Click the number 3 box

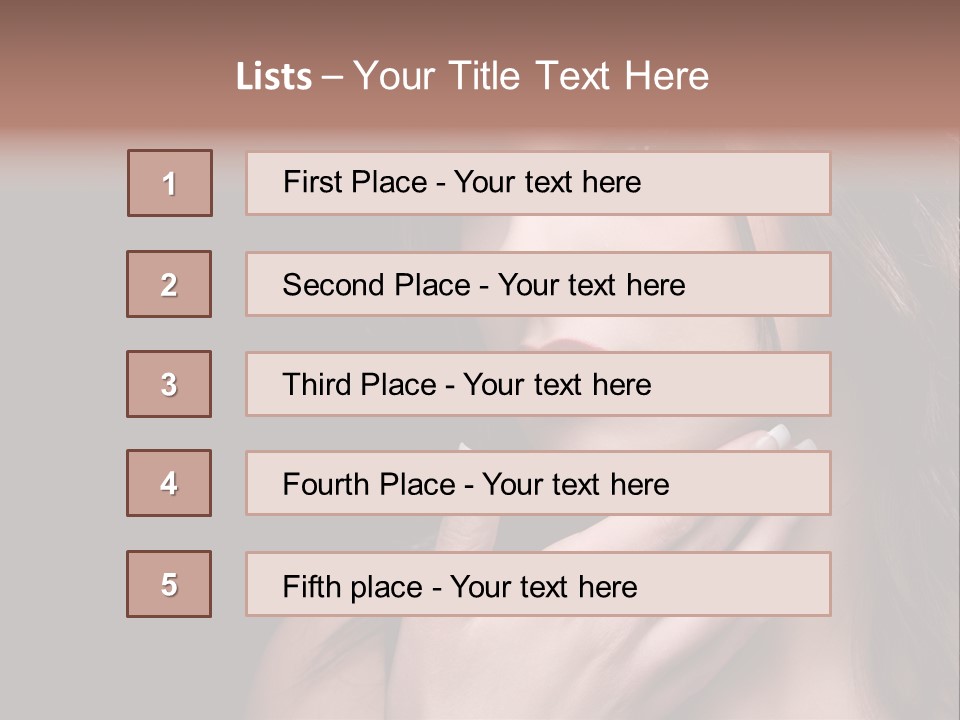[x=169, y=384]
